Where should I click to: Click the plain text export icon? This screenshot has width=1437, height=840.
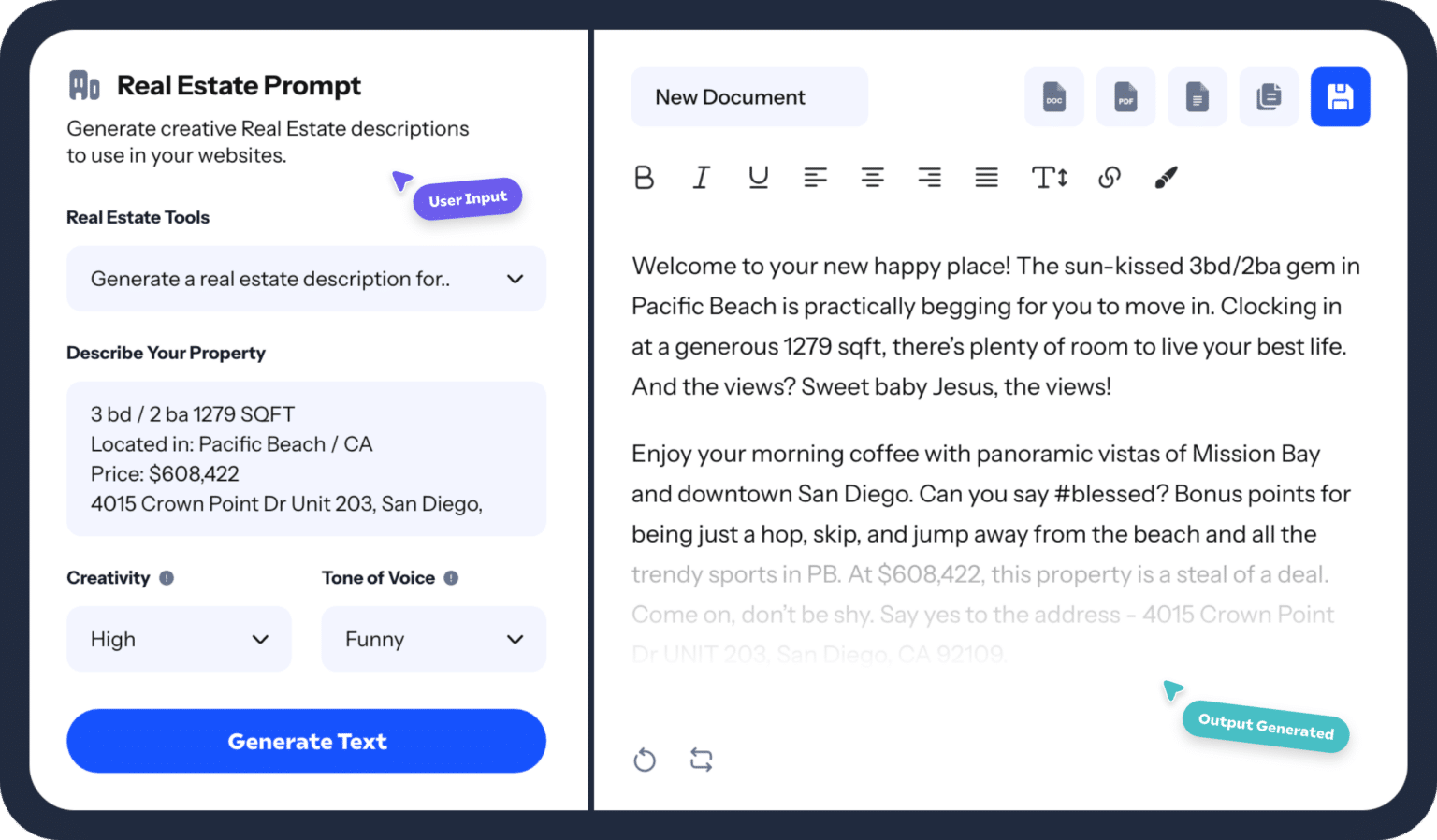(x=1197, y=96)
